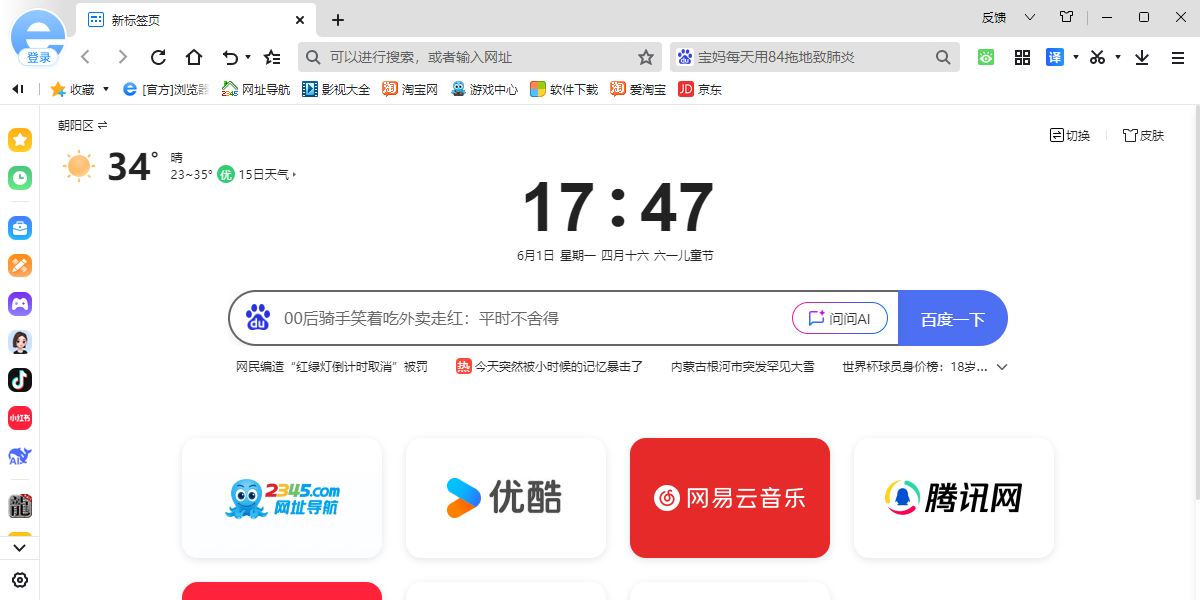
Task: Open the 腾讯网 shortcut tile
Action: [x=954, y=498]
